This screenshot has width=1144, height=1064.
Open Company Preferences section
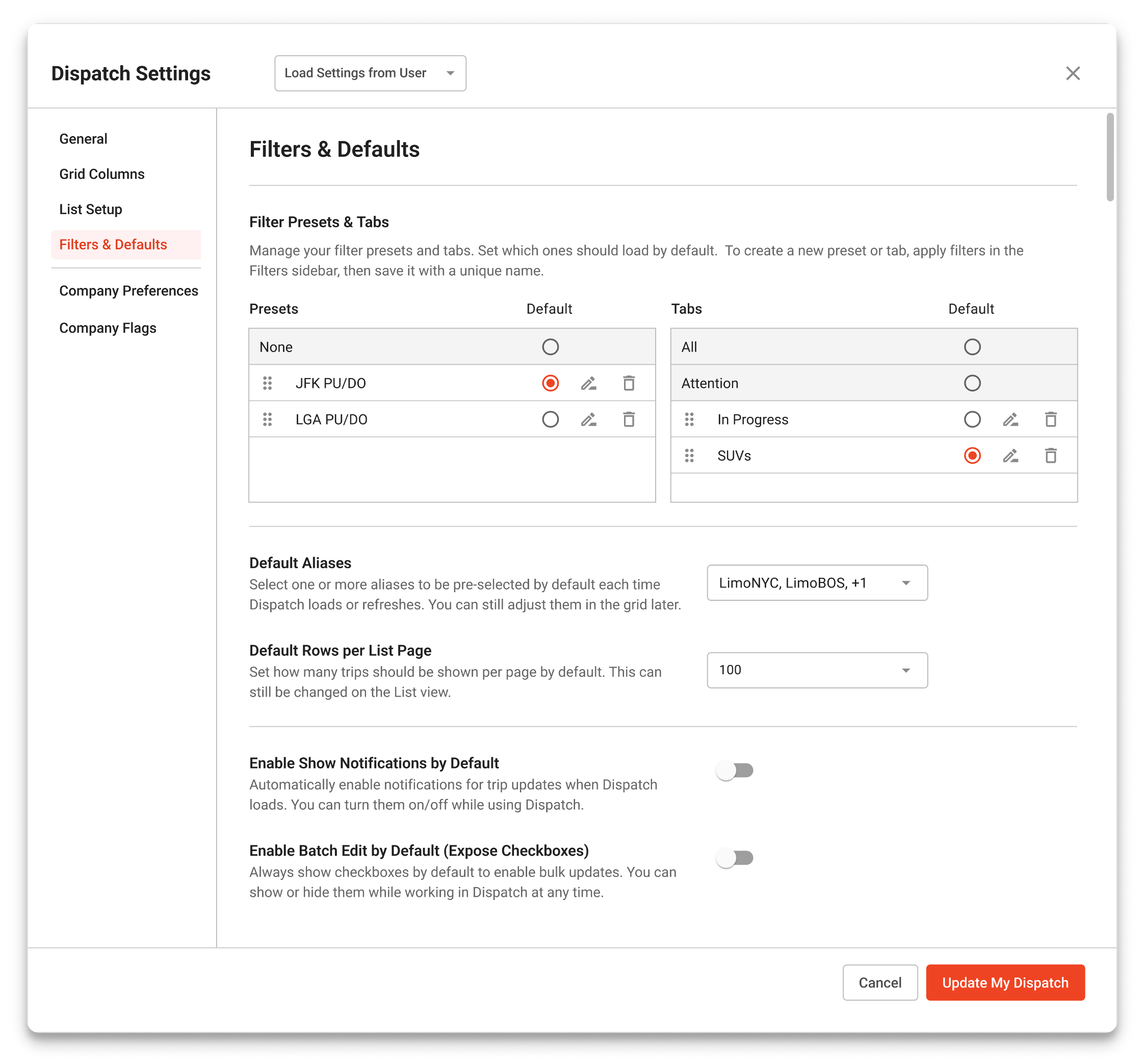(128, 290)
